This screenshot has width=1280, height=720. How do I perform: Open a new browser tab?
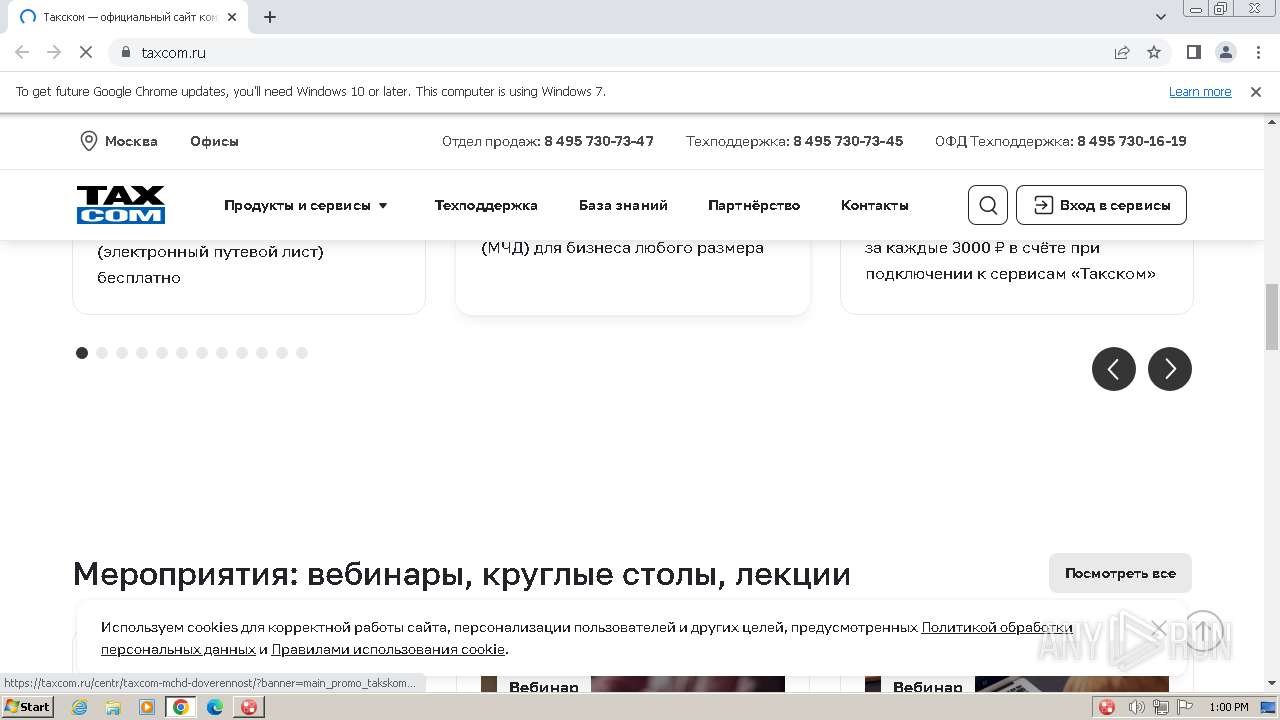click(x=270, y=17)
